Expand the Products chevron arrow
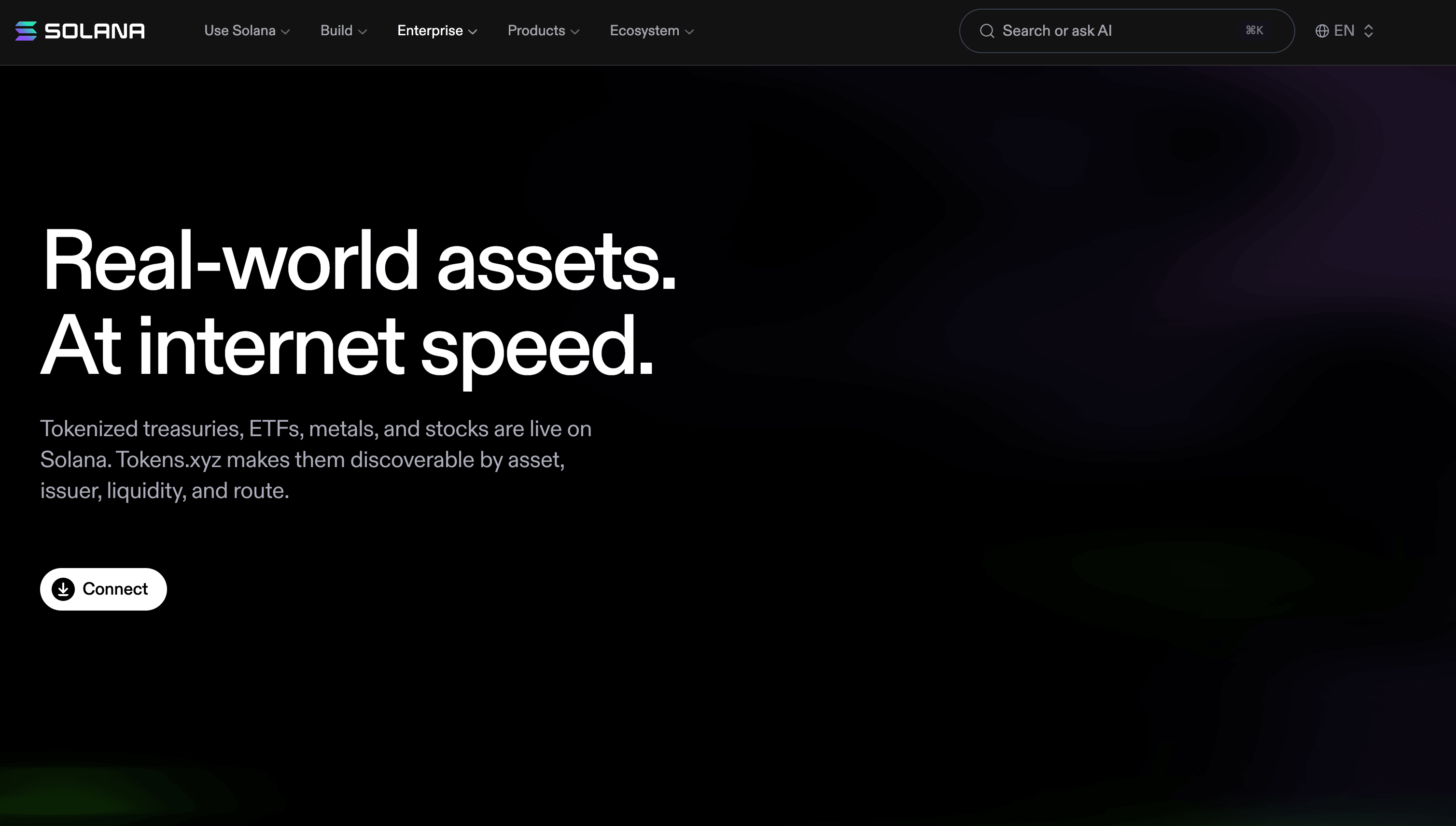Screen dimensions: 1456x826 click(x=575, y=32)
